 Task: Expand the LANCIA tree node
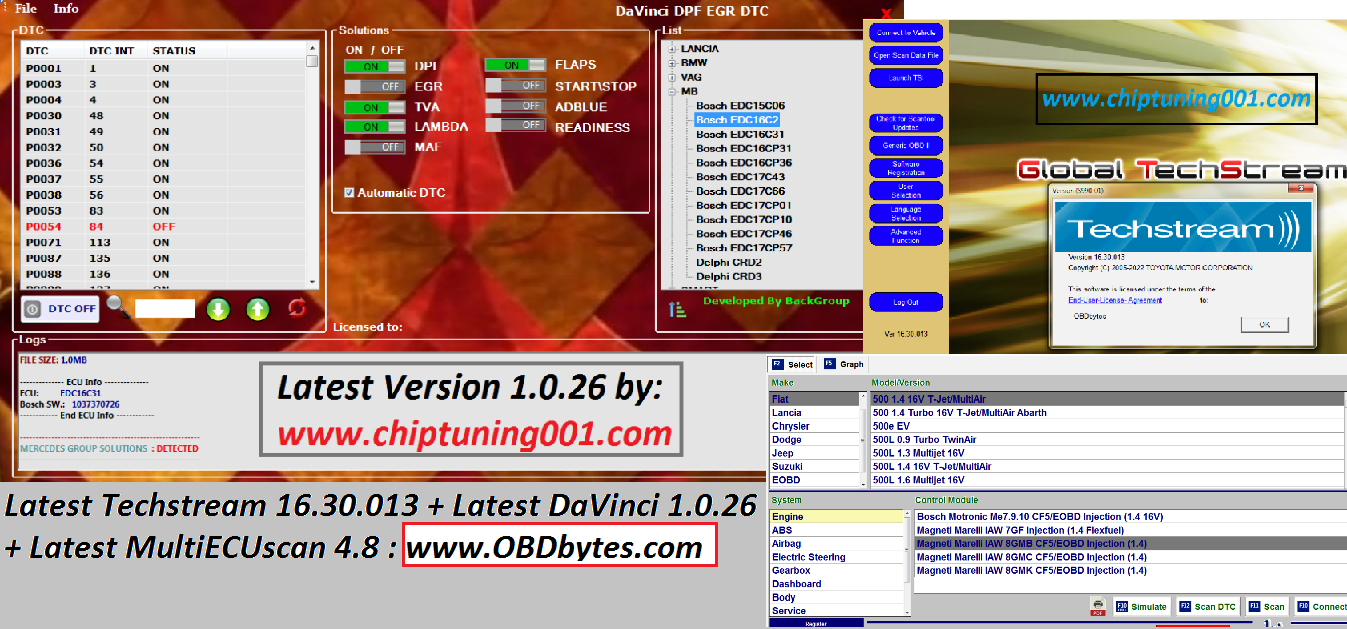point(673,49)
